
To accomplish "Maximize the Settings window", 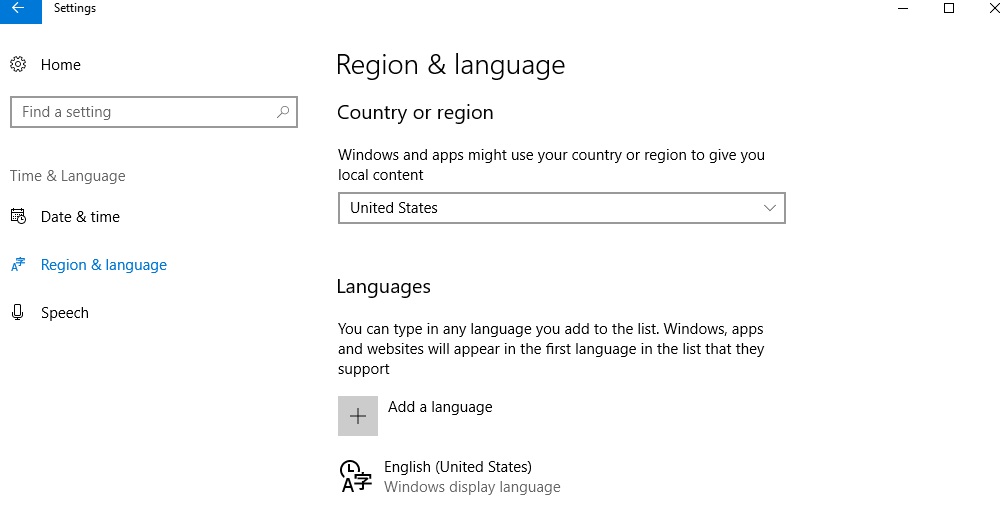I will coord(949,8).
